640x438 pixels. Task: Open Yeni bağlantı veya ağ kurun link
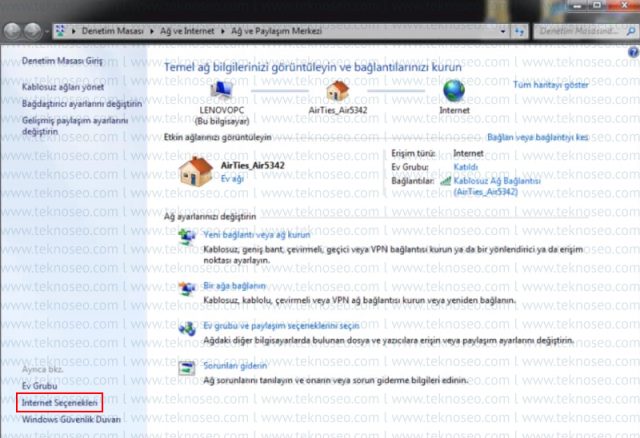(257, 235)
